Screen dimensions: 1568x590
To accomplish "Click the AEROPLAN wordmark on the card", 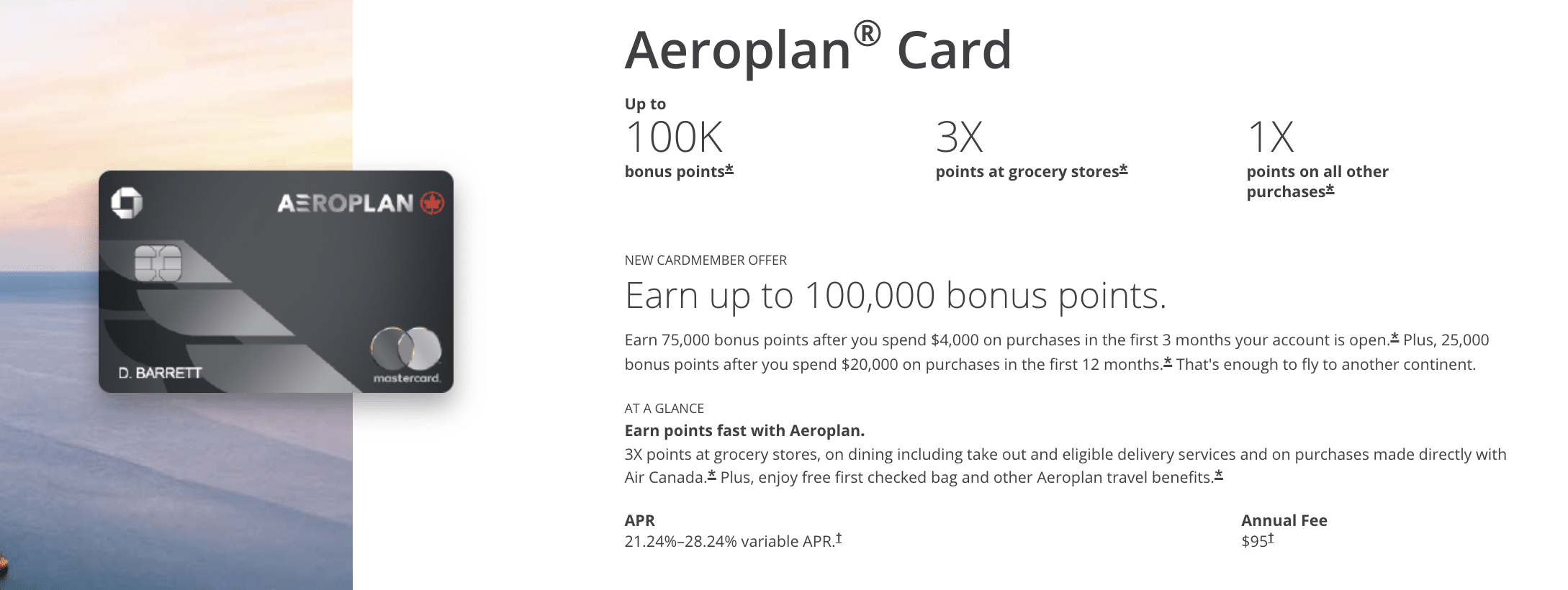I will pos(346,204).
